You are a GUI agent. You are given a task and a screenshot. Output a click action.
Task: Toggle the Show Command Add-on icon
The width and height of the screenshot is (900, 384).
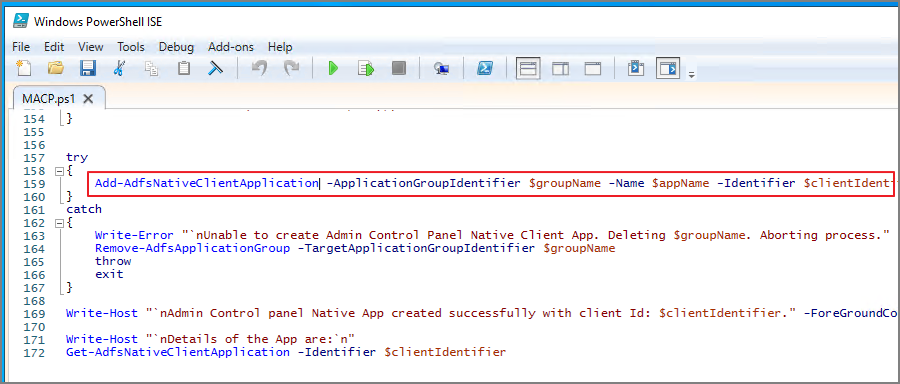pos(669,69)
